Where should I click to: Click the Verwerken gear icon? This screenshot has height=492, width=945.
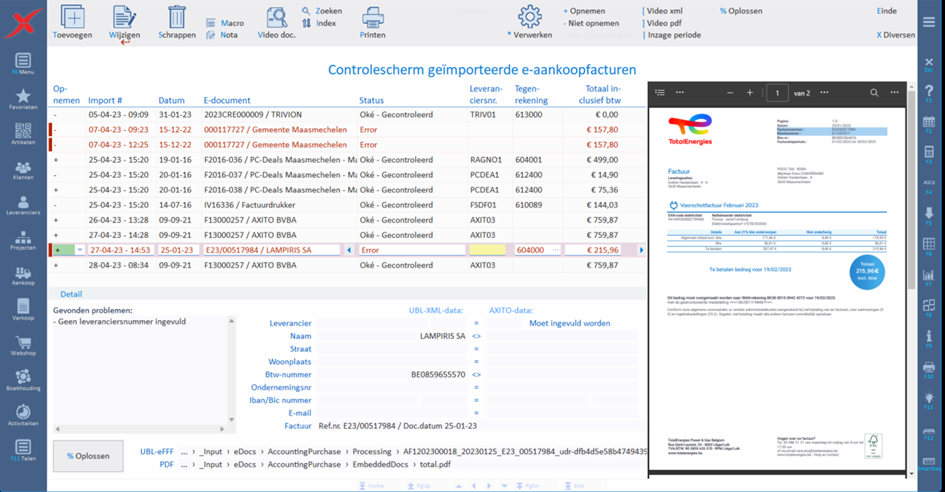click(530, 16)
